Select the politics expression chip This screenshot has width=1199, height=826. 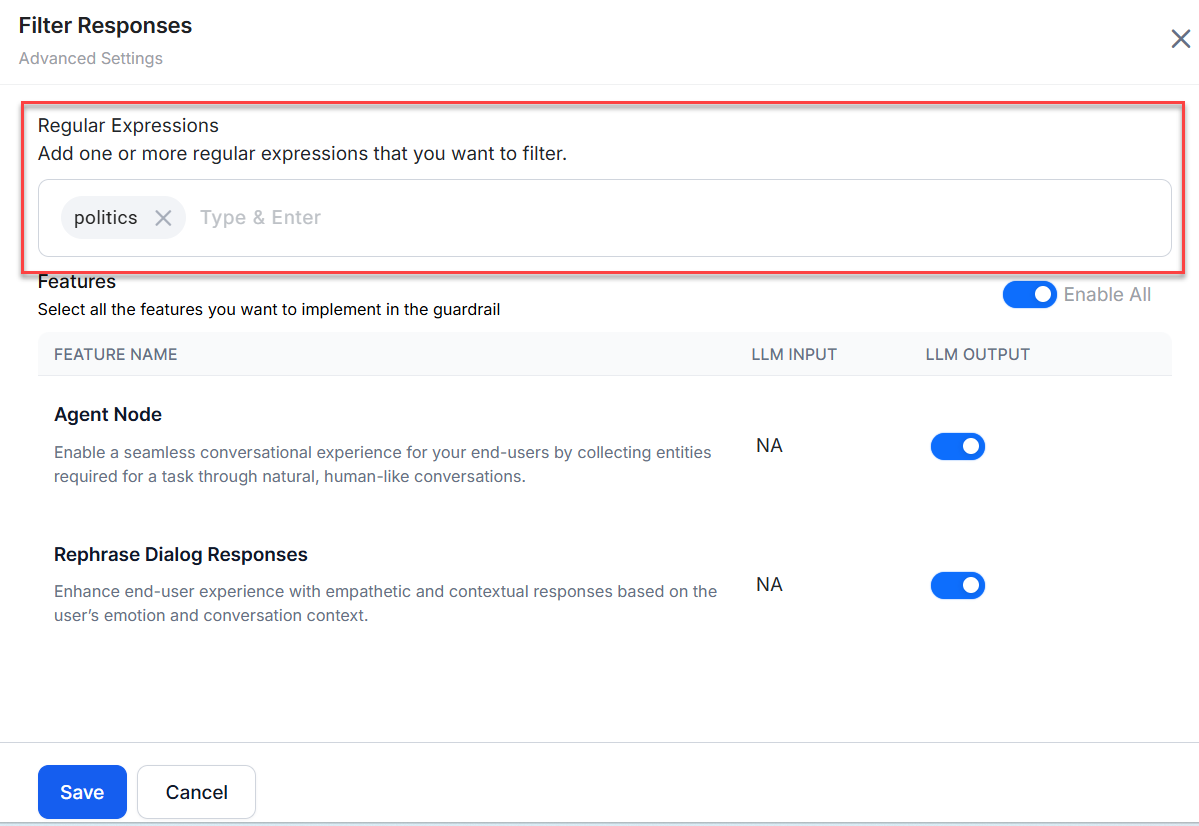(x=106, y=218)
